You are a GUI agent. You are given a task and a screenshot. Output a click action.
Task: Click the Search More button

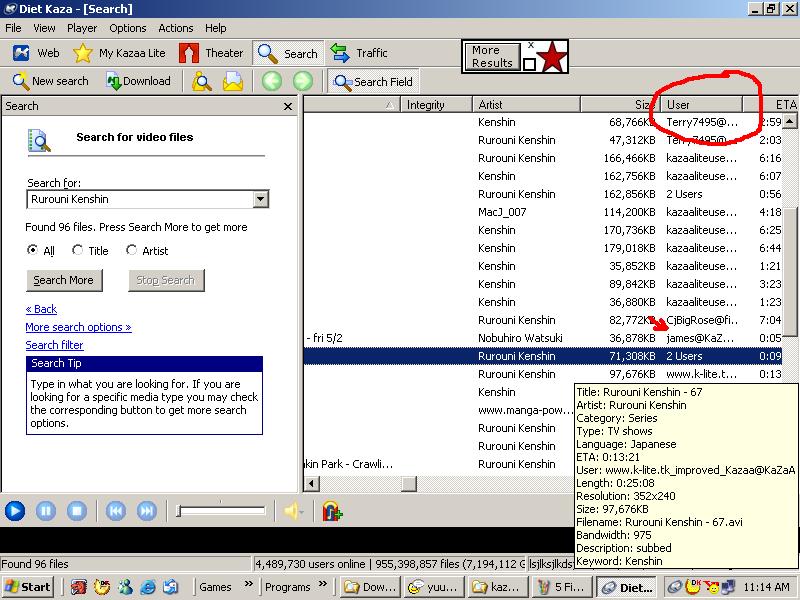pos(63,280)
